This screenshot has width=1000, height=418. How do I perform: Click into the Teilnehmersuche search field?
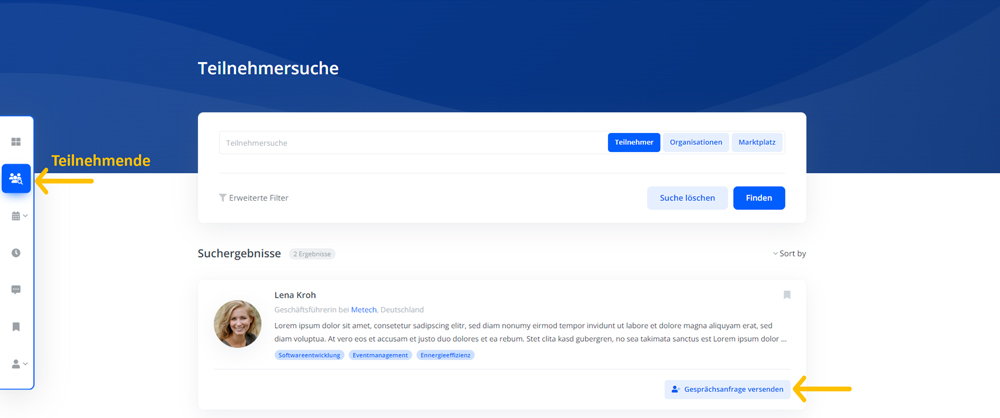click(410, 143)
